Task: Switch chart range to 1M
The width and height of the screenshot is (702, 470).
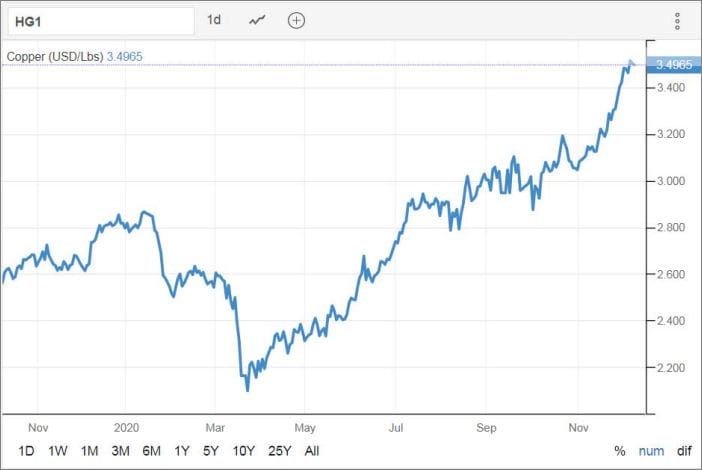Action: 90,451
